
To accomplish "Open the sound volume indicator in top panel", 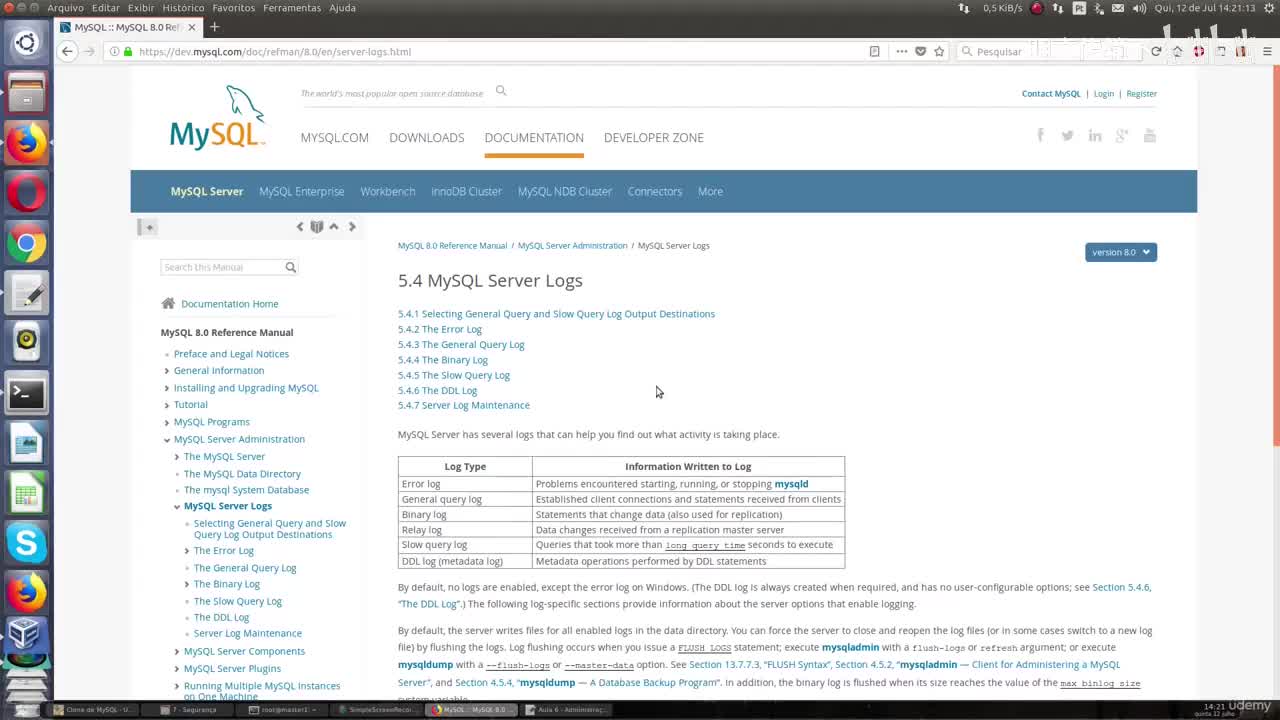I will click(x=1139, y=8).
